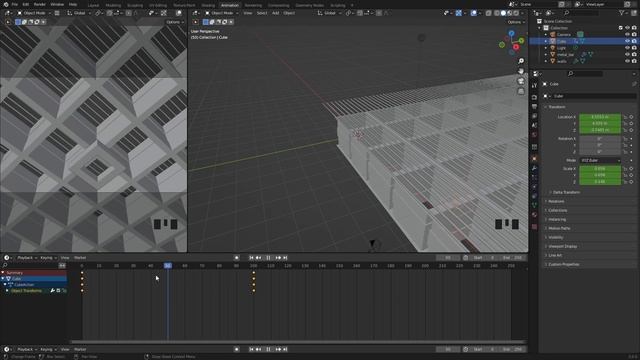The height and width of the screenshot is (360, 640).
Task: Click the outliner filter funnel icon
Action: [622, 13]
